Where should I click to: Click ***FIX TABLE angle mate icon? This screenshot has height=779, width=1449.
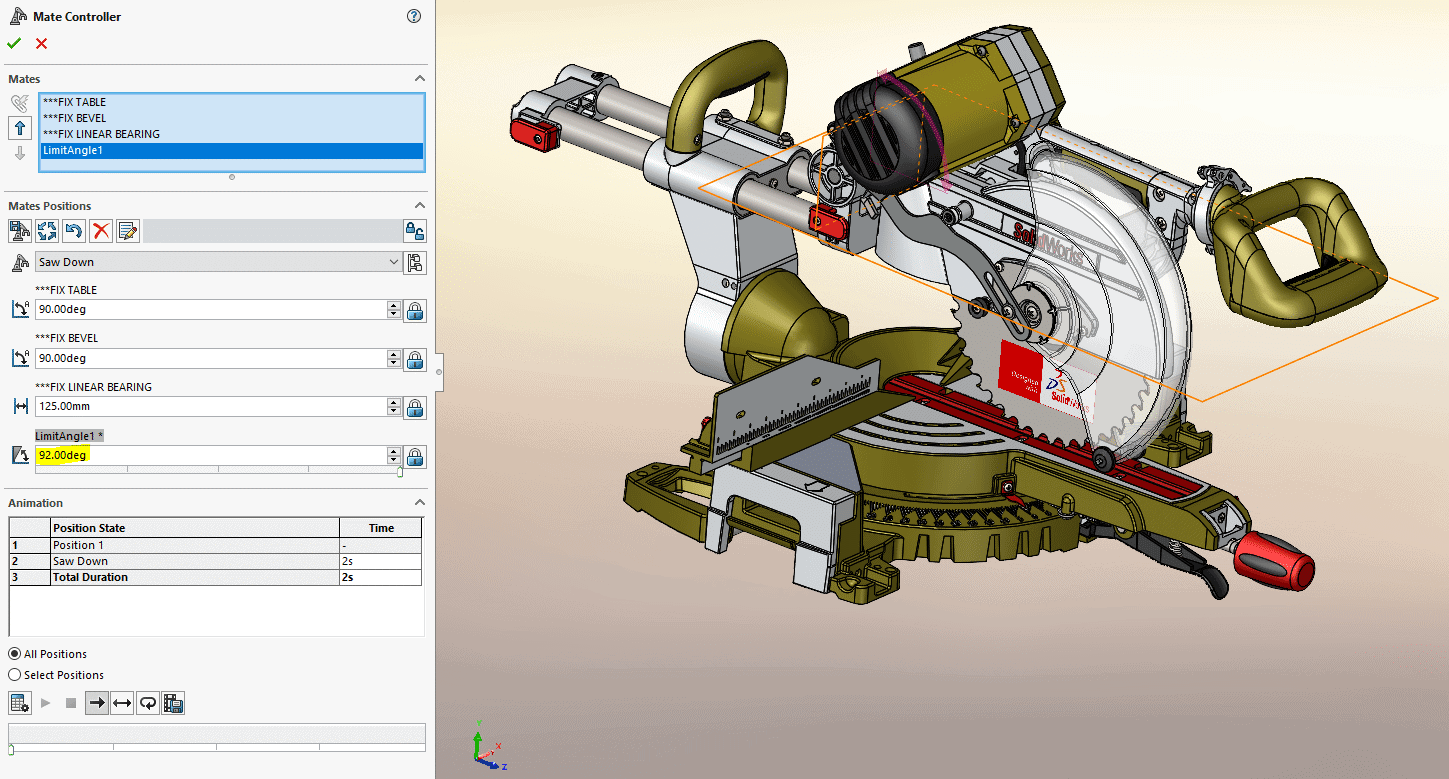pyautogui.click(x=20, y=310)
